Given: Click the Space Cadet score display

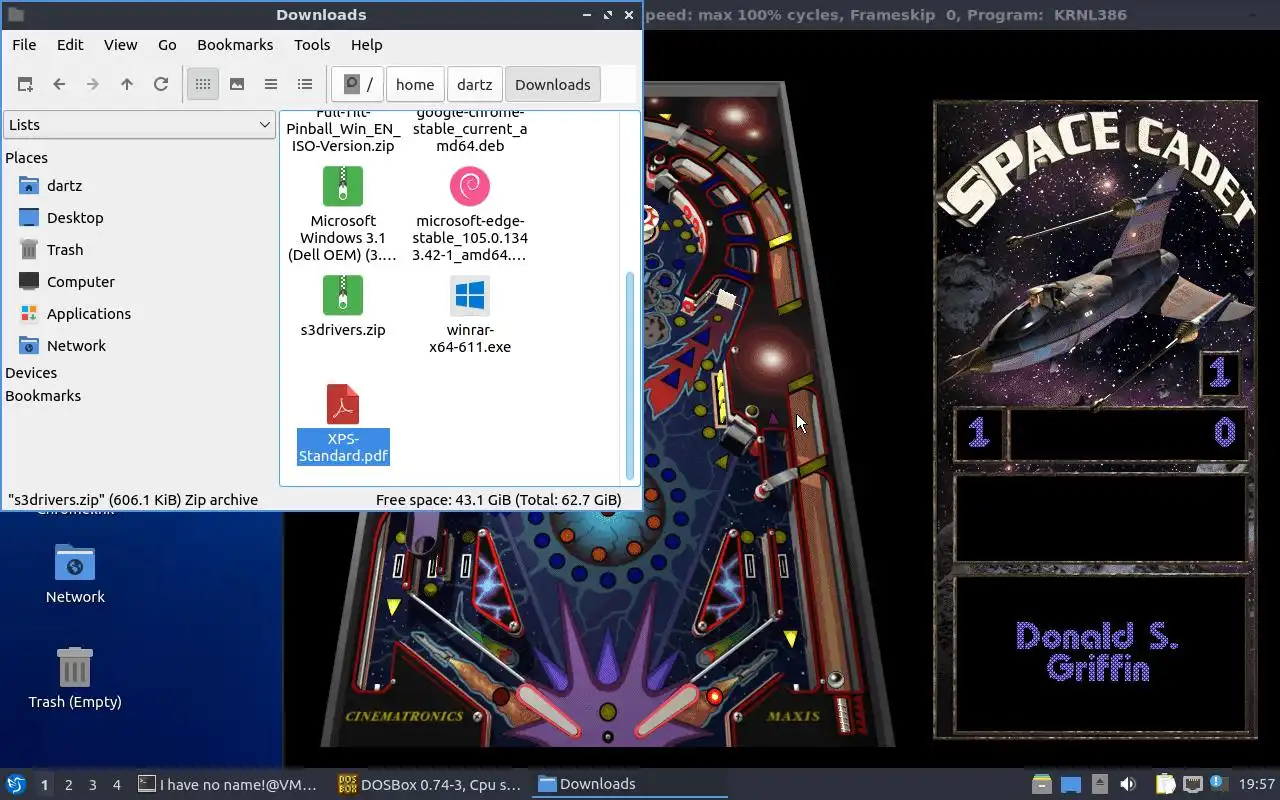Looking at the screenshot, I should (1128, 434).
